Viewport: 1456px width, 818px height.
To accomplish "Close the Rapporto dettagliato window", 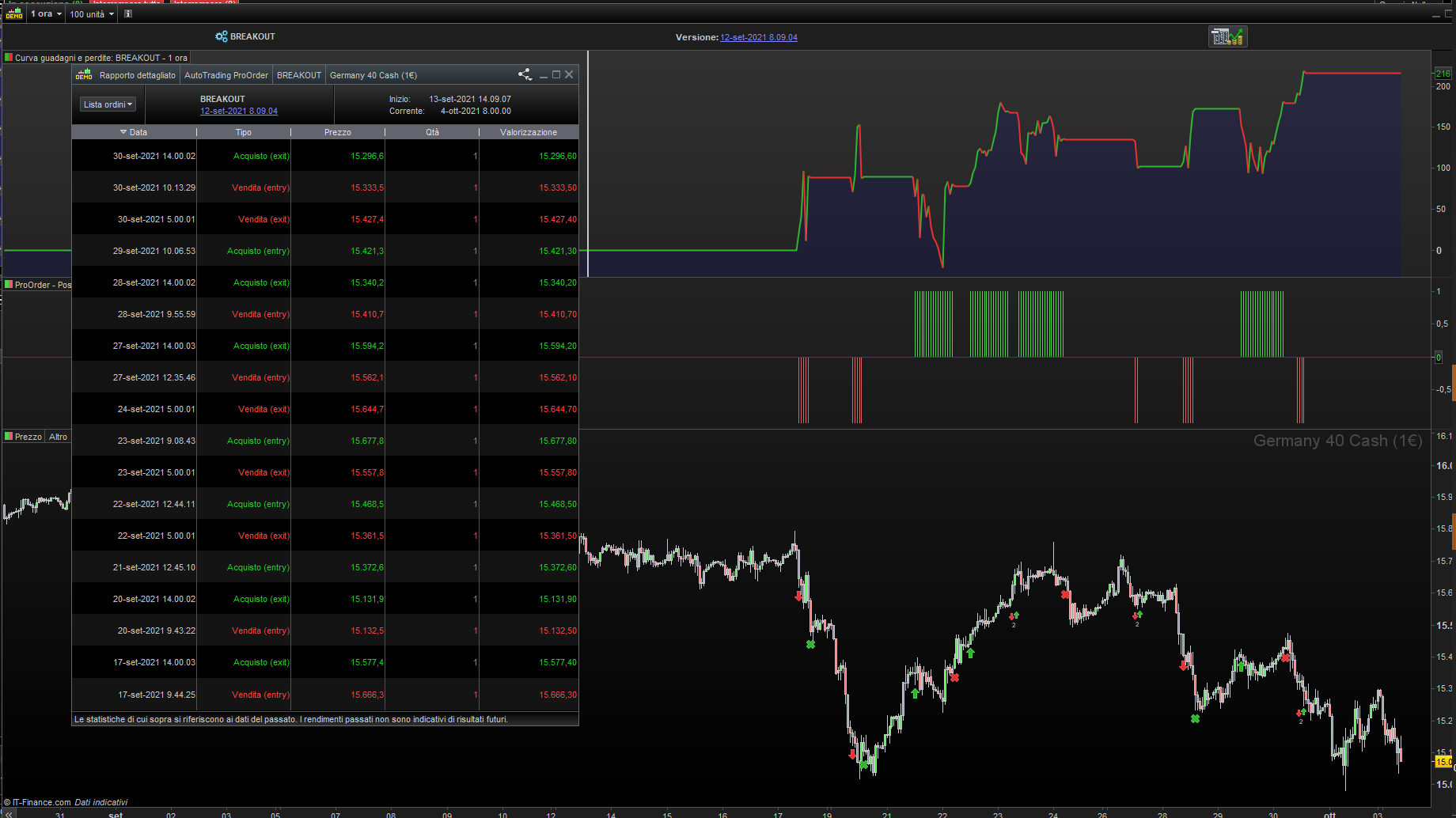I will tap(569, 74).
